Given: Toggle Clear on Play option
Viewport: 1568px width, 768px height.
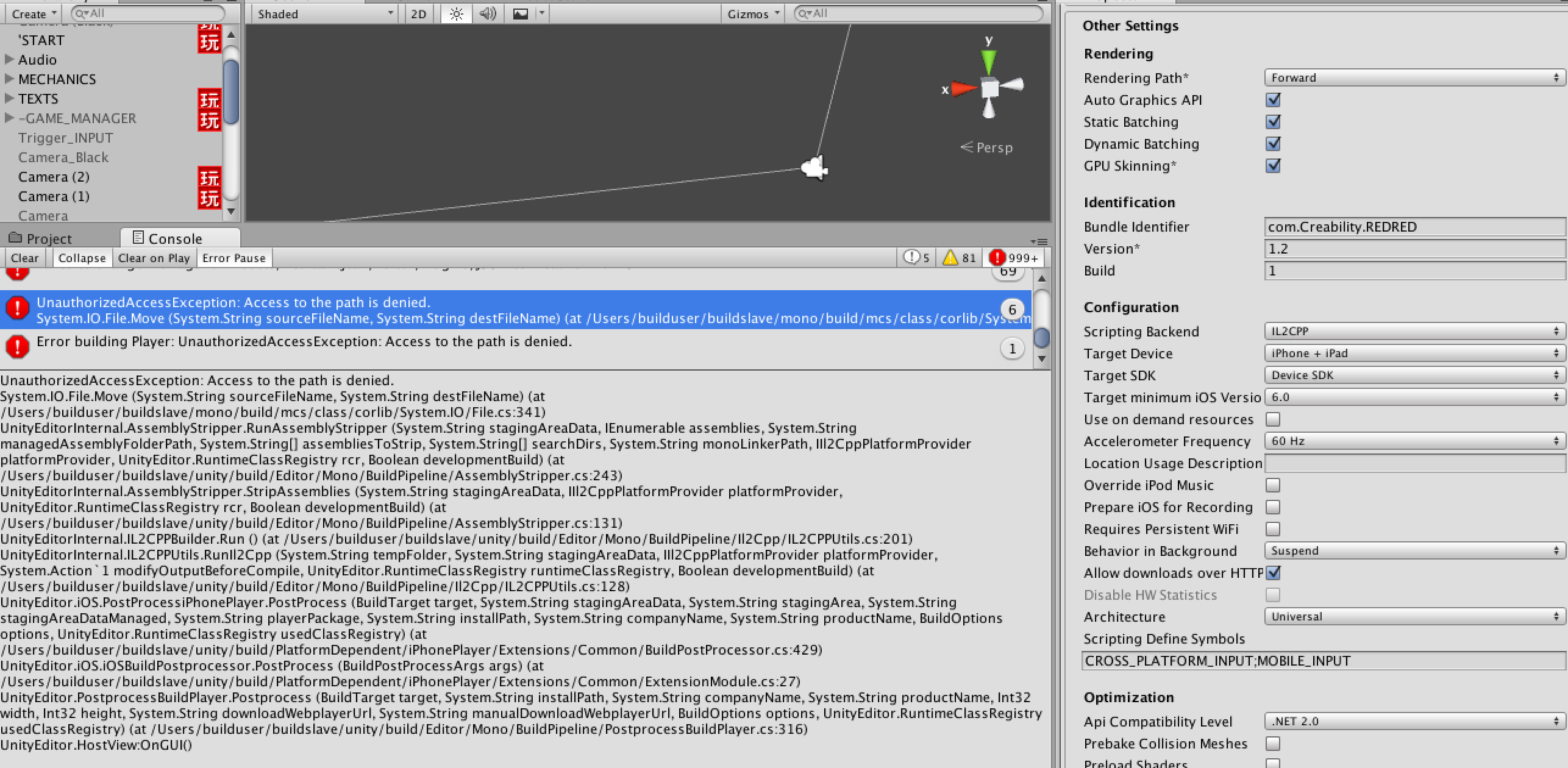Looking at the screenshot, I should pos(154,258).
